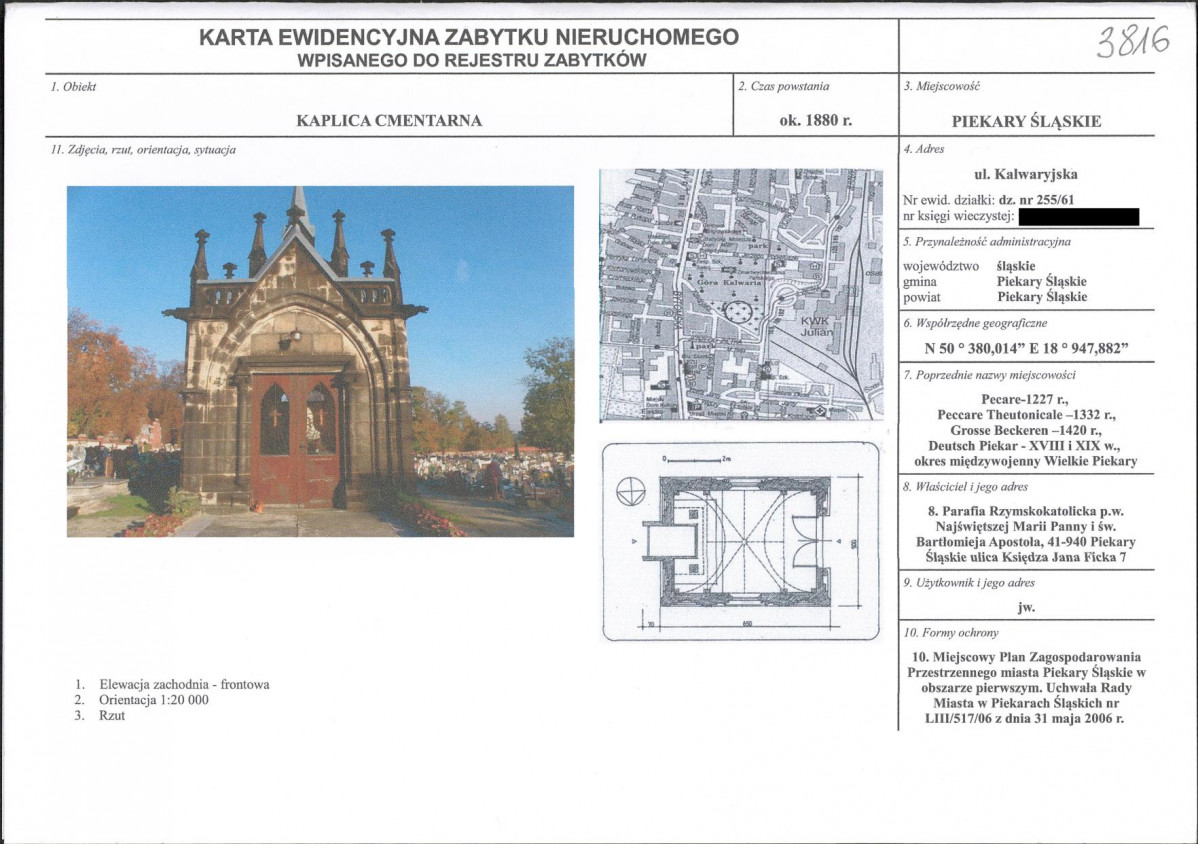Click the locality value "Piekary Śląskie"

[1026, 122]
